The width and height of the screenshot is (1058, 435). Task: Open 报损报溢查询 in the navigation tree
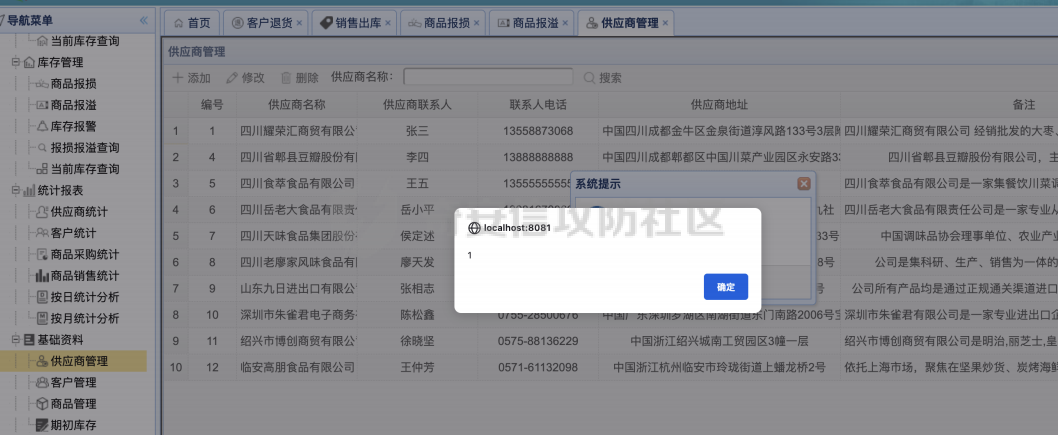(x=85, y=148)
